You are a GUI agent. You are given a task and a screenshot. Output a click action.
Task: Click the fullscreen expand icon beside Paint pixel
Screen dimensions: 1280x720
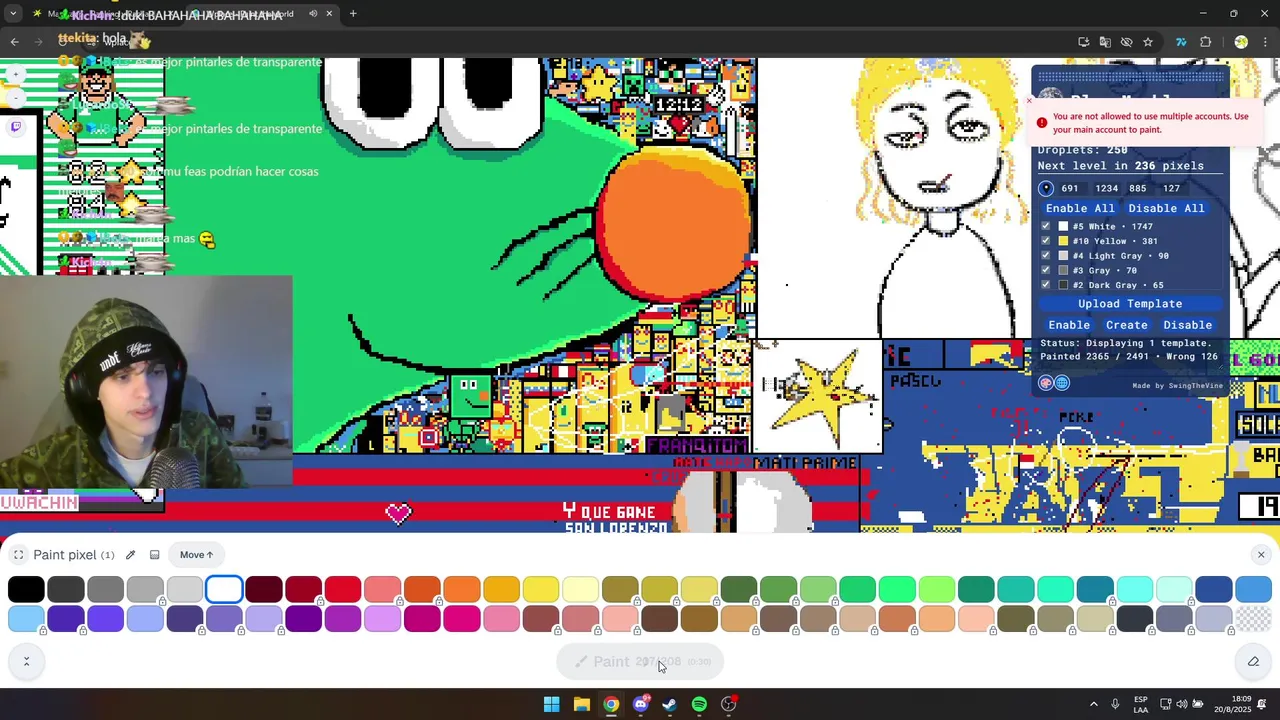18,555
